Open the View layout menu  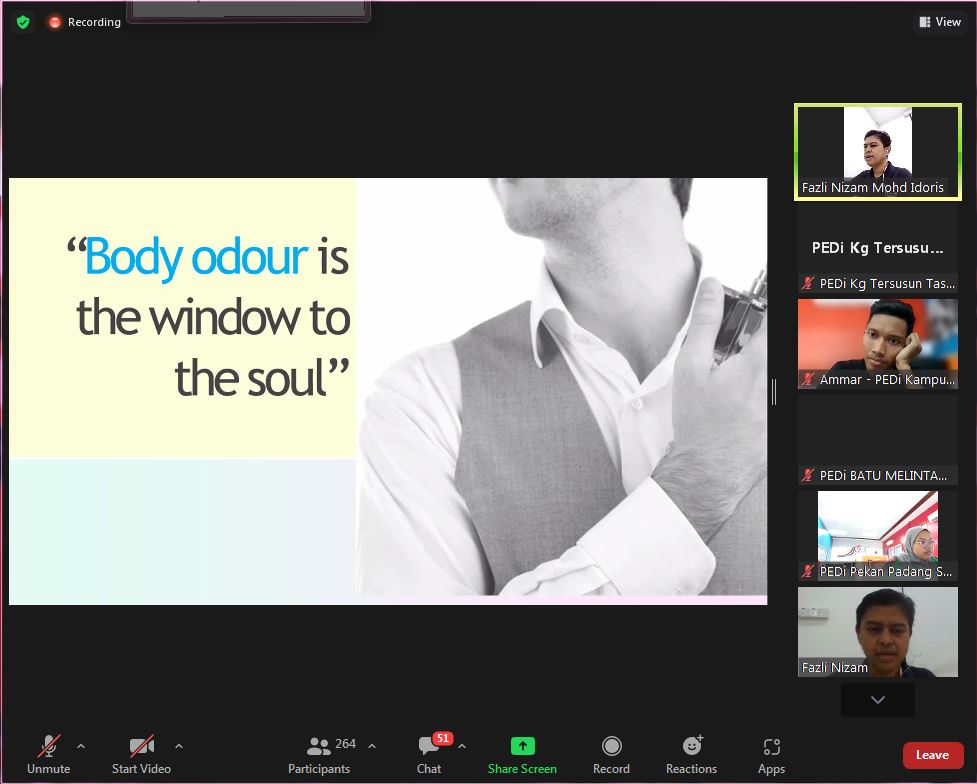(x=939, y=22)
